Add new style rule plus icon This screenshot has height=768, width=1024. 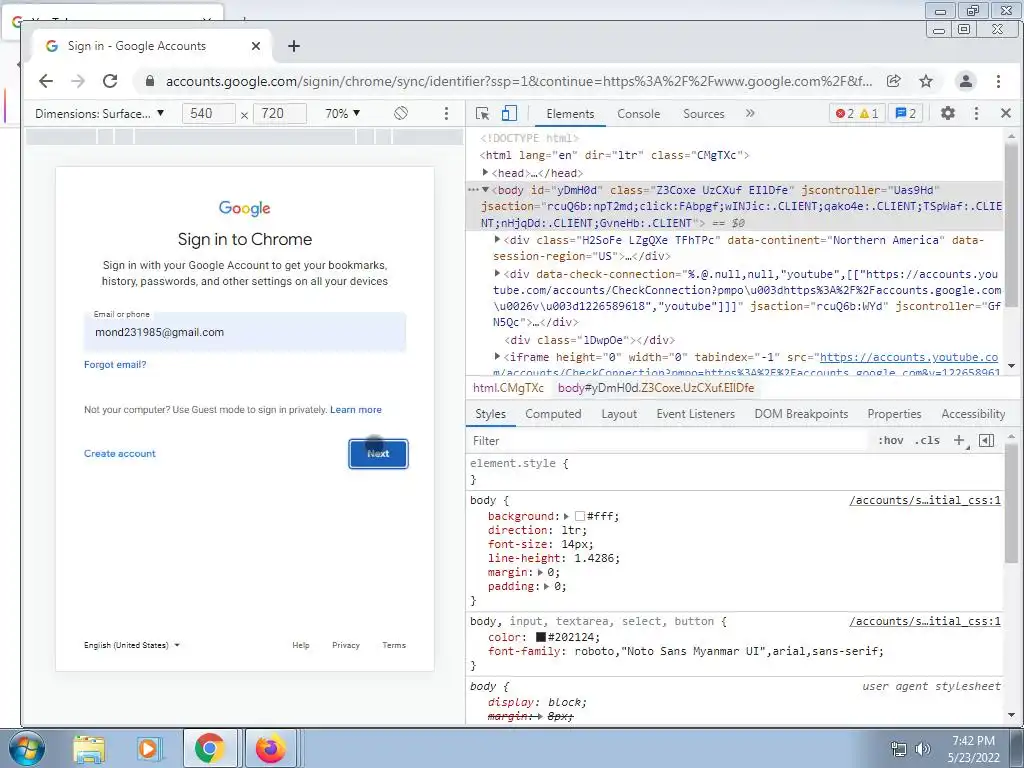pyautogui.click(x=959, y=440)
